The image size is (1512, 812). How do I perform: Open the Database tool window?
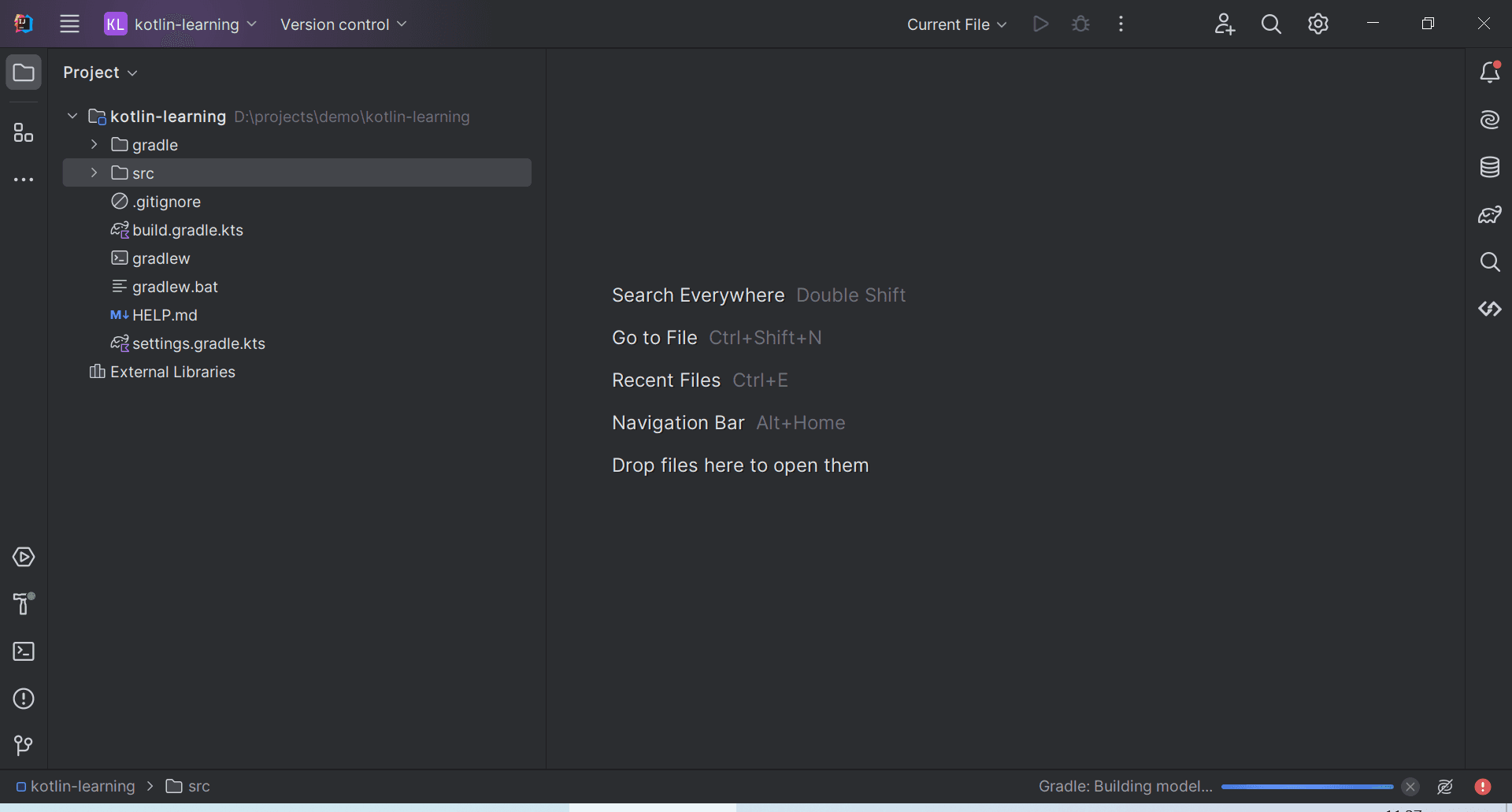pyautogui.click(x=1489, y=167)
